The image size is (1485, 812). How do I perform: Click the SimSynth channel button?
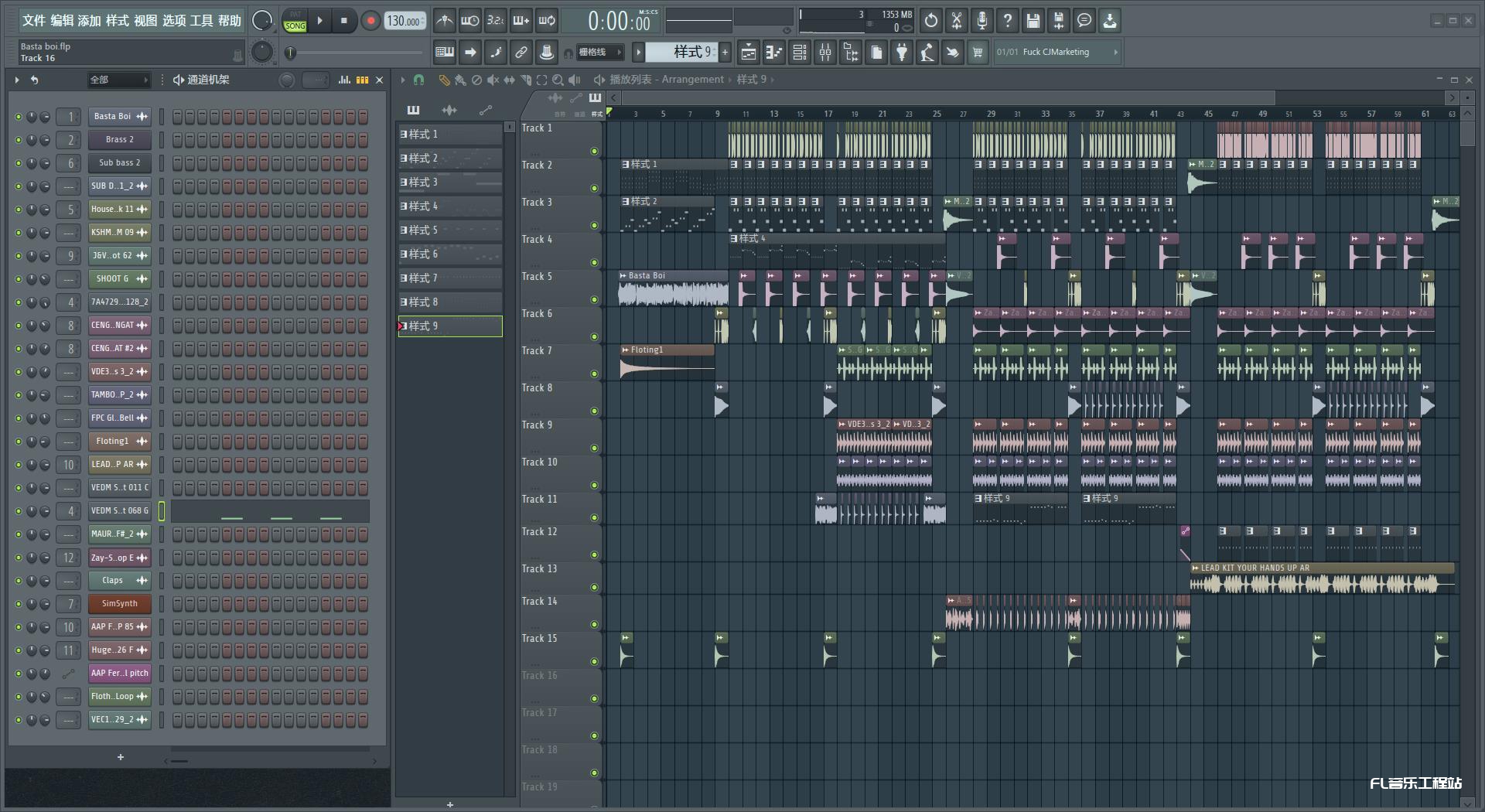point(120,604)
